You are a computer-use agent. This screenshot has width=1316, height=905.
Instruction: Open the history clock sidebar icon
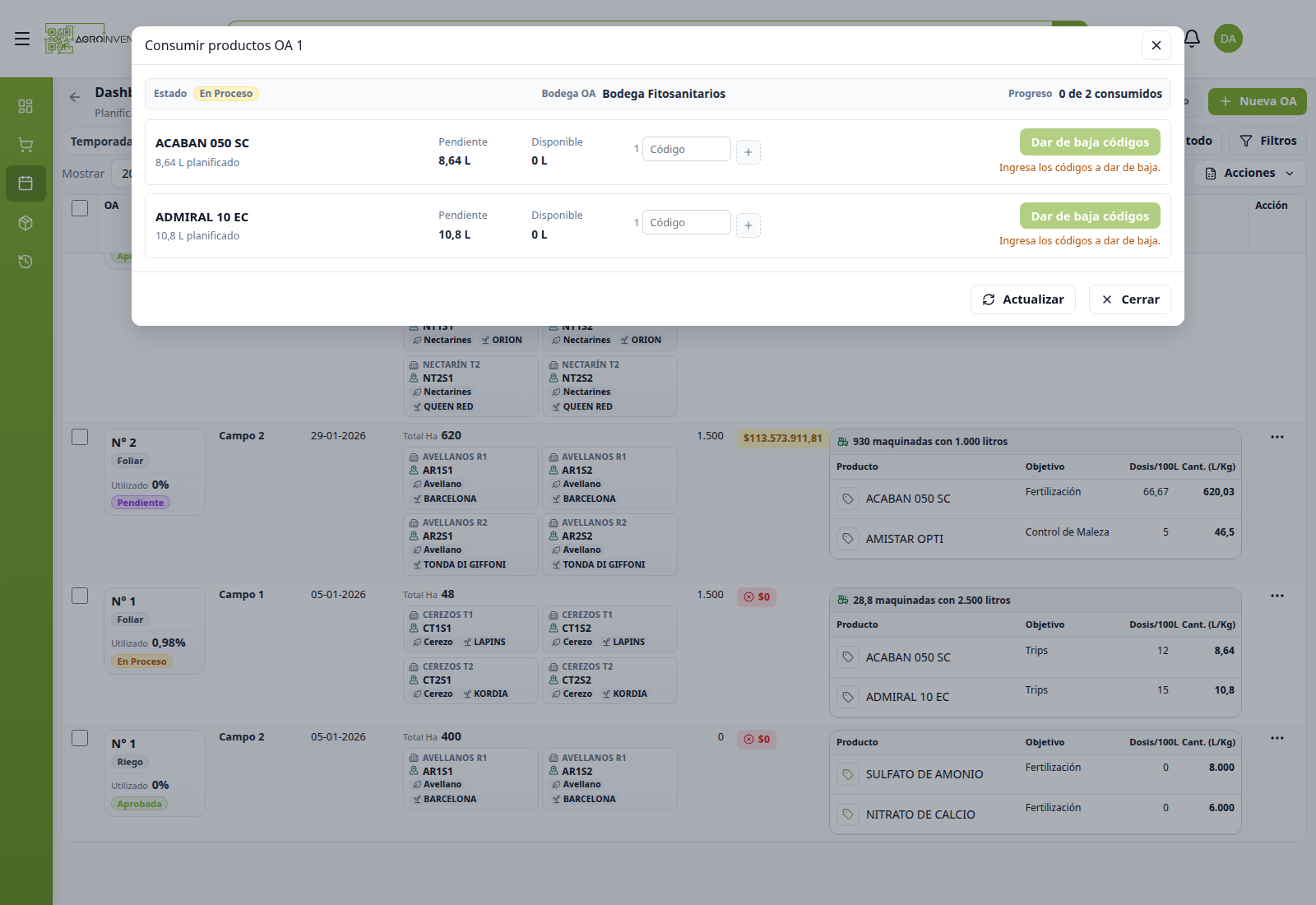pyautogui.click(x=25, y=262)
